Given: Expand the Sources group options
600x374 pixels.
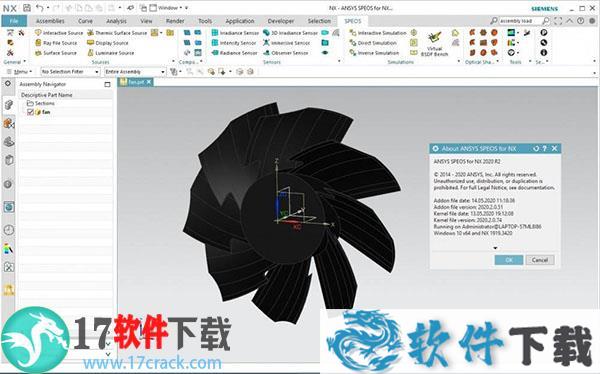Looking at the screenshot, I should [173, 61].
